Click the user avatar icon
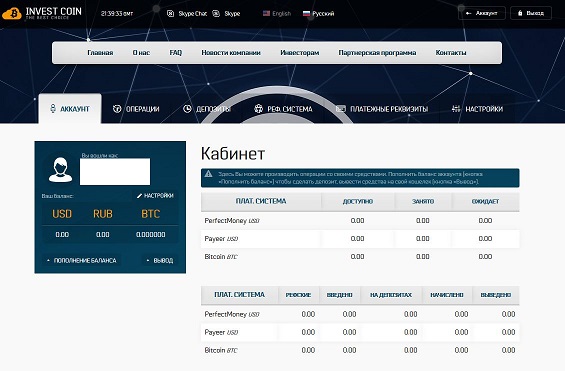The height and width of the screenshot is (371, 565). (60, 169)
